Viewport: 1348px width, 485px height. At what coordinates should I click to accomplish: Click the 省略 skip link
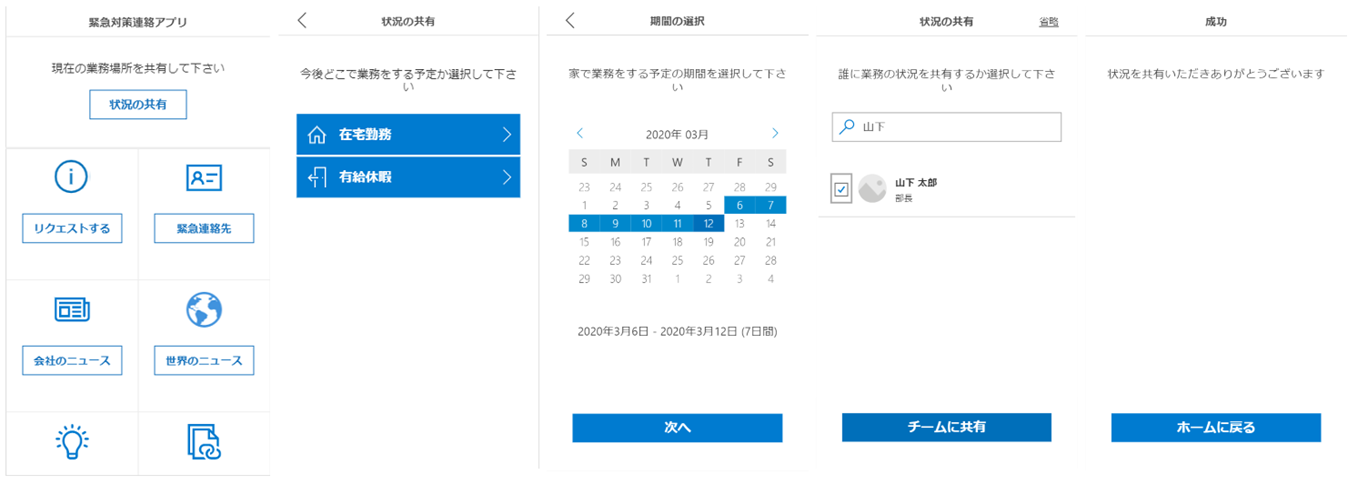point(1049,21)
